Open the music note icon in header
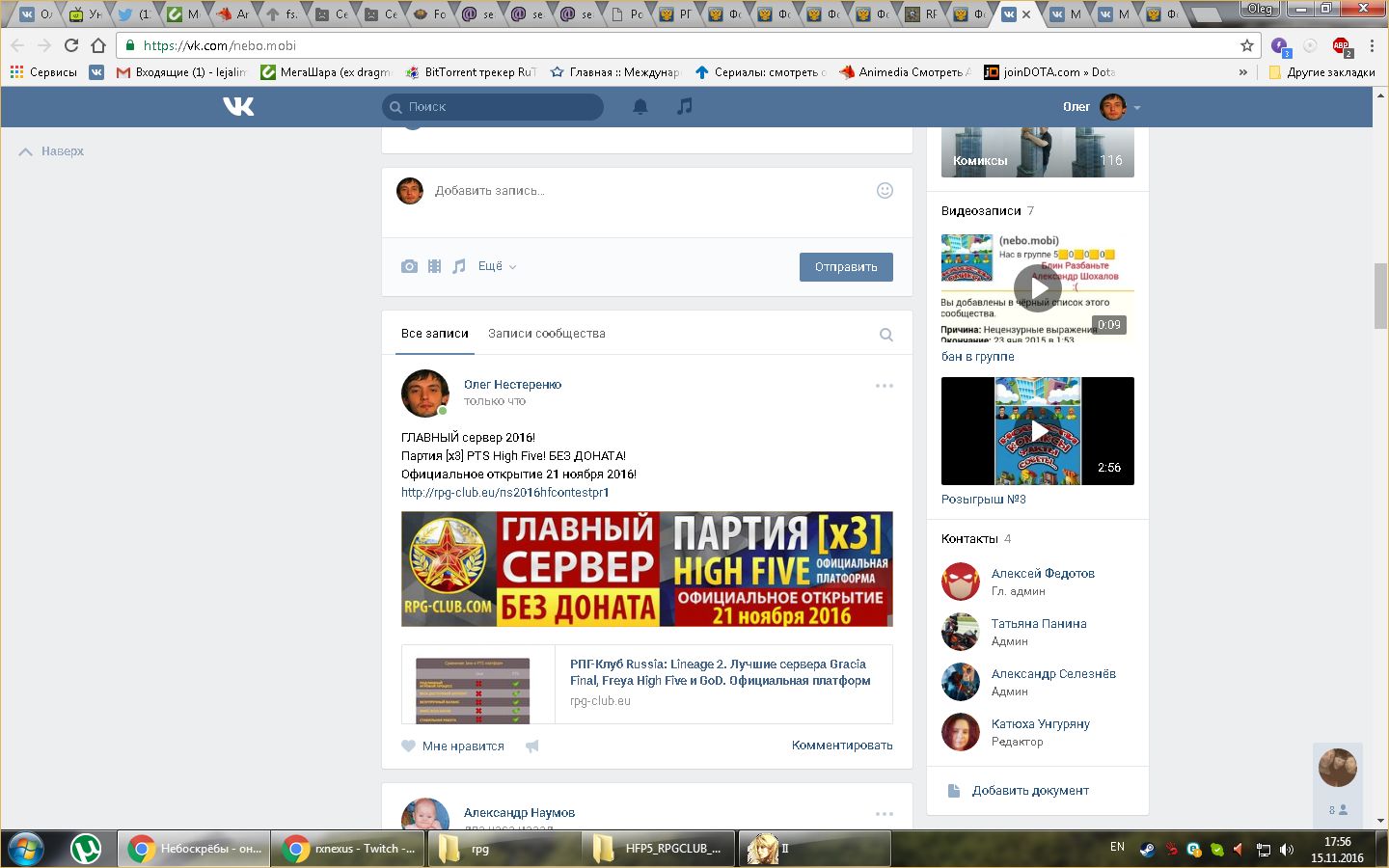This screenshot has width=1389, height=868. (x=684, y=106)
